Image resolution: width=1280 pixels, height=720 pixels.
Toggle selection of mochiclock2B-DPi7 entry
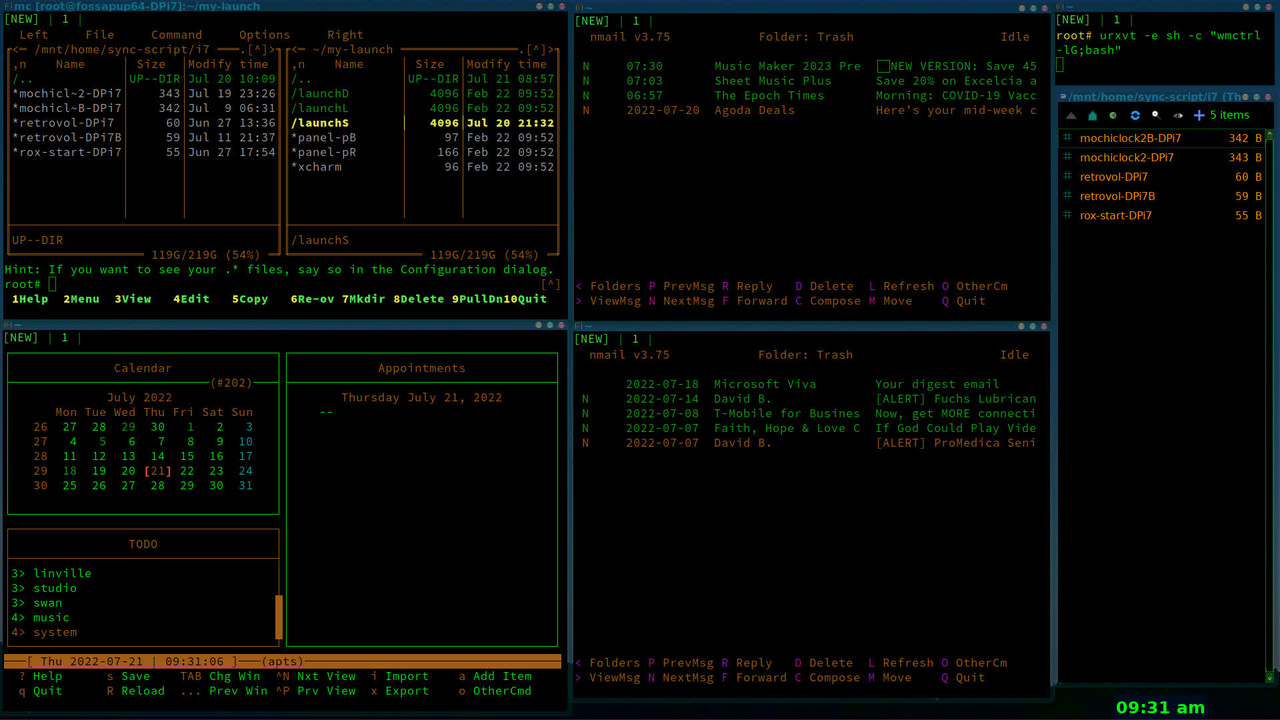[1130, 138]
